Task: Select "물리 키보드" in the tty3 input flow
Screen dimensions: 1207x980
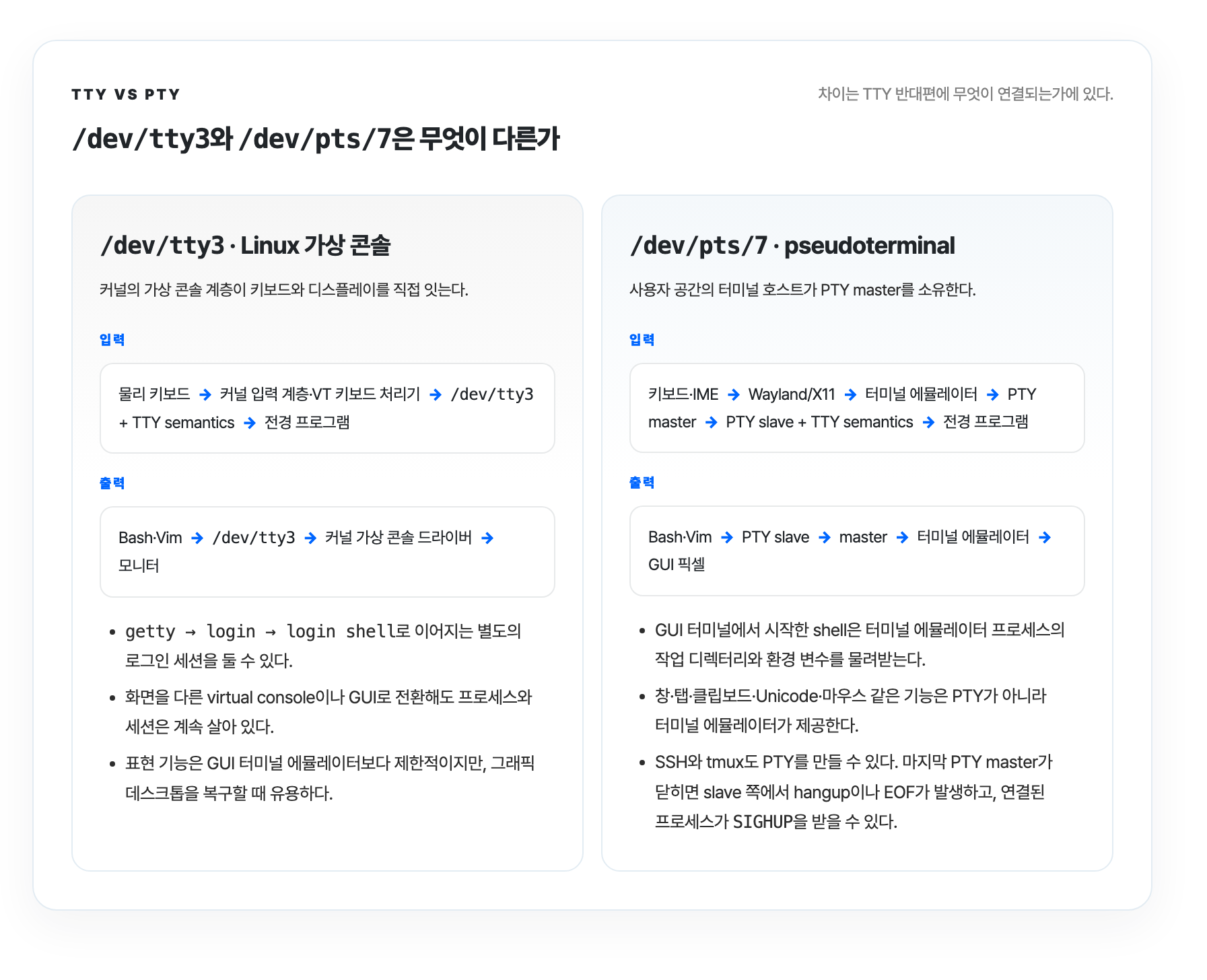Action: (154, 394)
